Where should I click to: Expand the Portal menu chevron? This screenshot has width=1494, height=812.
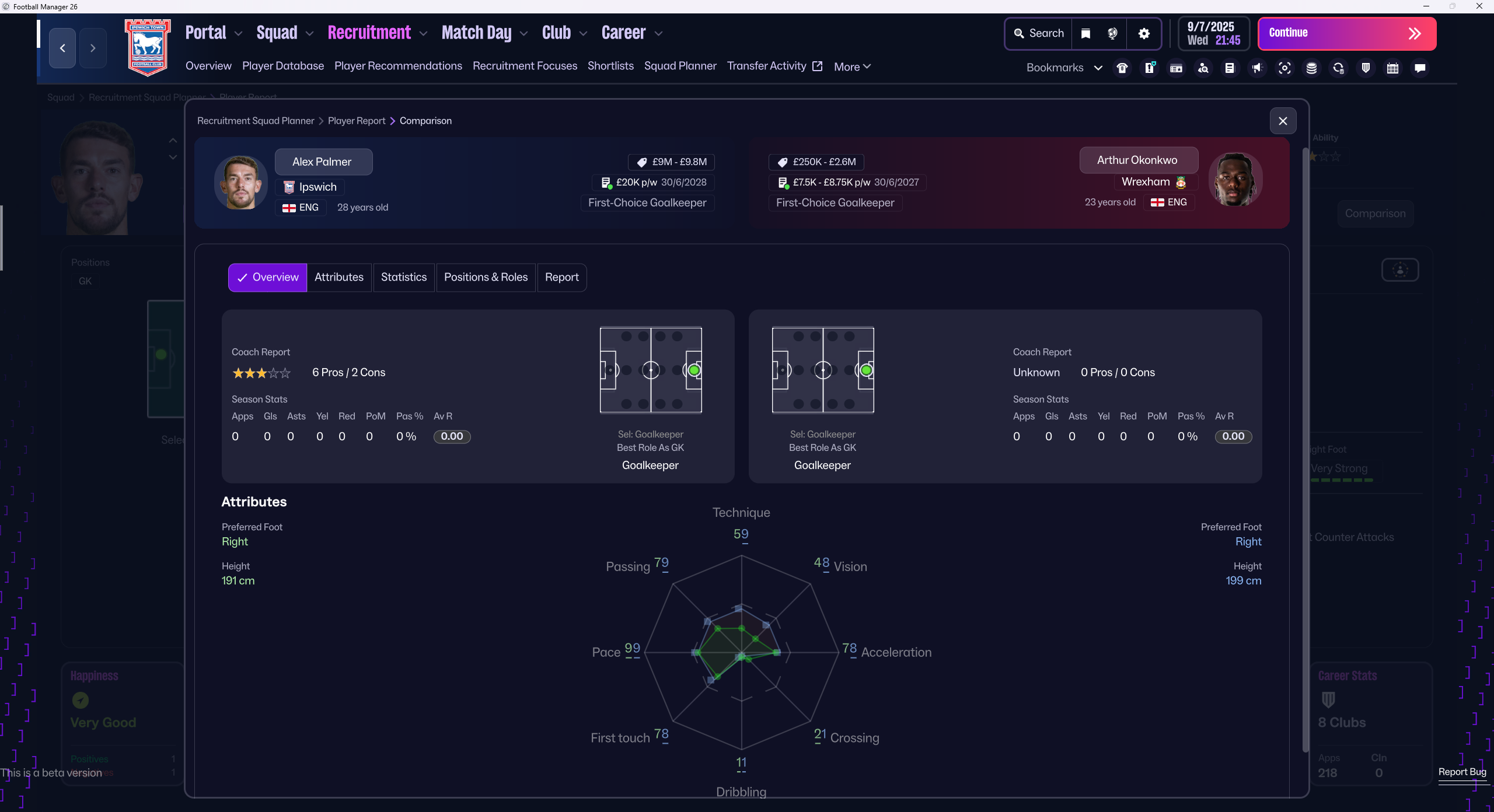[x=238, y=34]
